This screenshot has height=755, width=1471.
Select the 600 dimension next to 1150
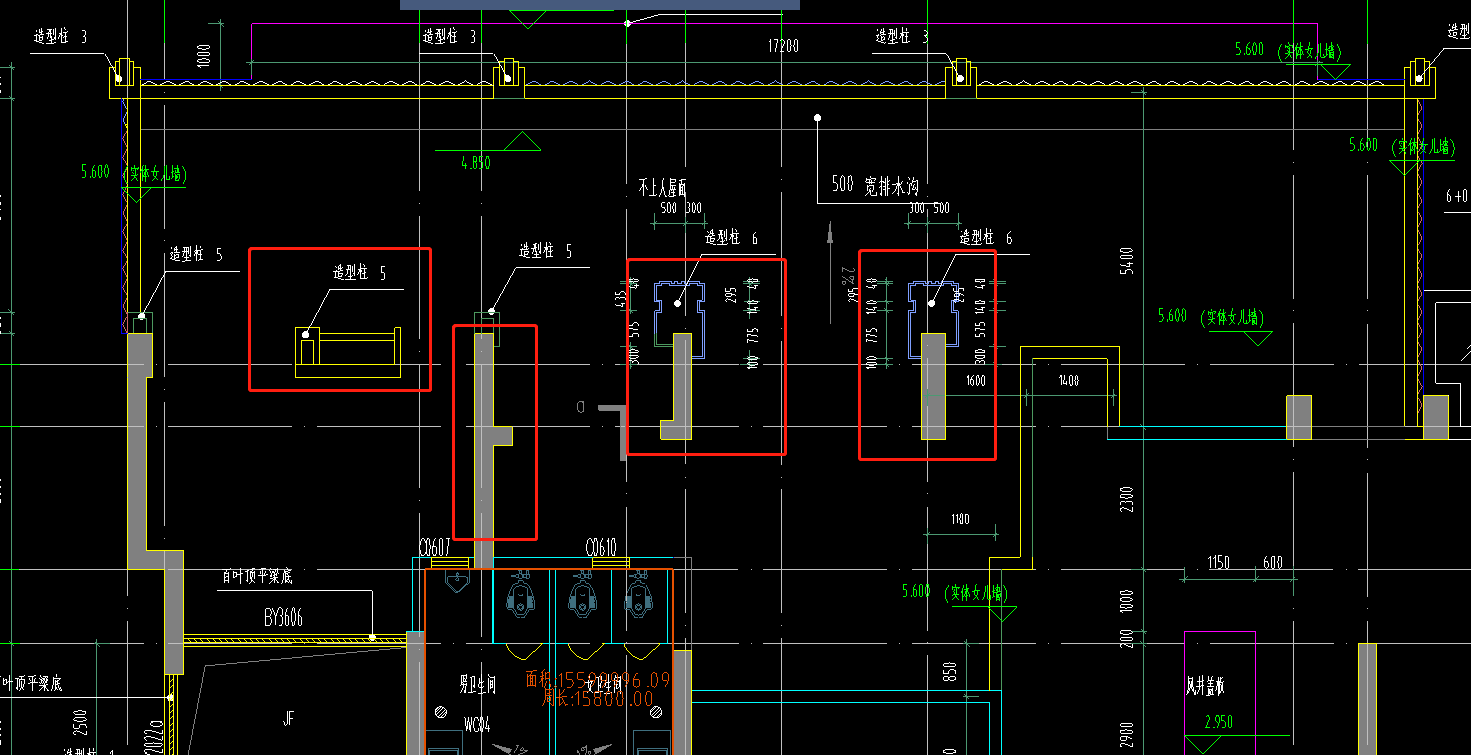pos(1272,563)
